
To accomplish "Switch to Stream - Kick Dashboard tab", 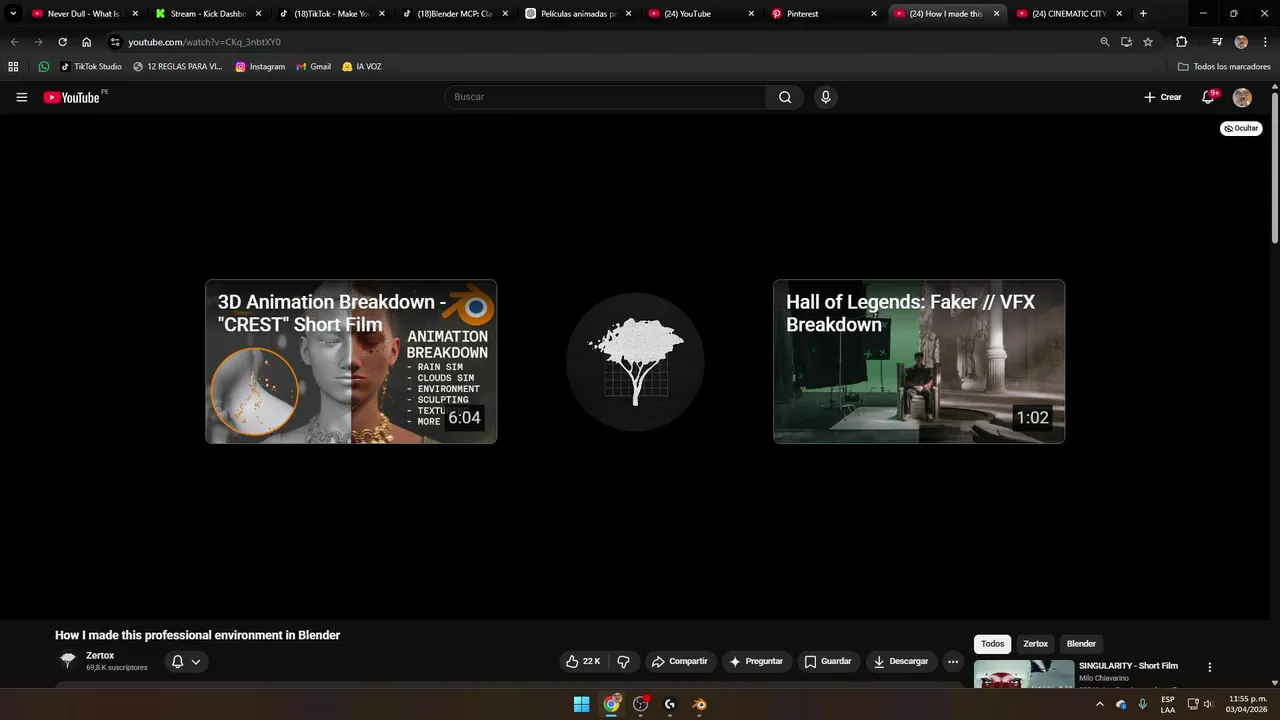I will [208, 14].
